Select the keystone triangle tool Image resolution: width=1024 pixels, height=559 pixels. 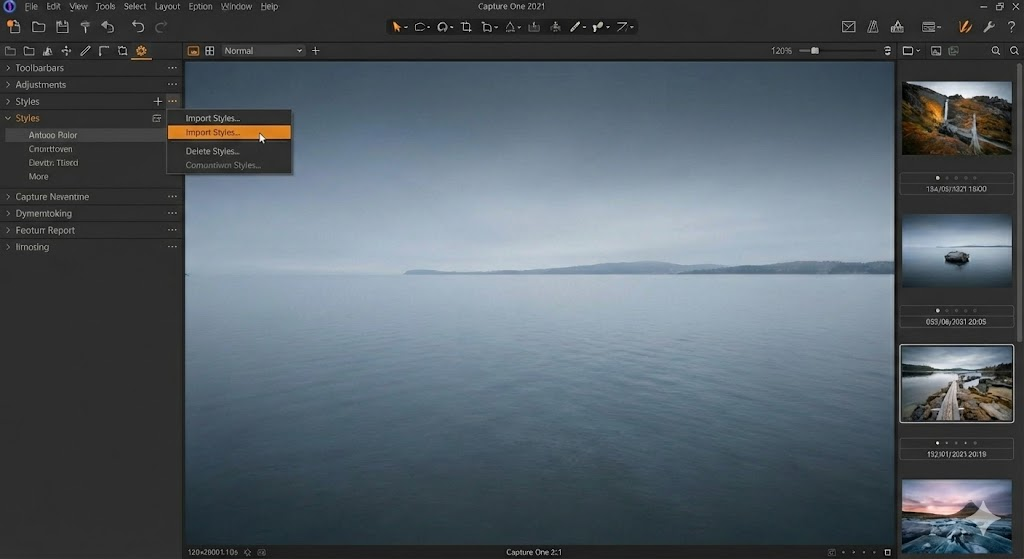[511, 27]
